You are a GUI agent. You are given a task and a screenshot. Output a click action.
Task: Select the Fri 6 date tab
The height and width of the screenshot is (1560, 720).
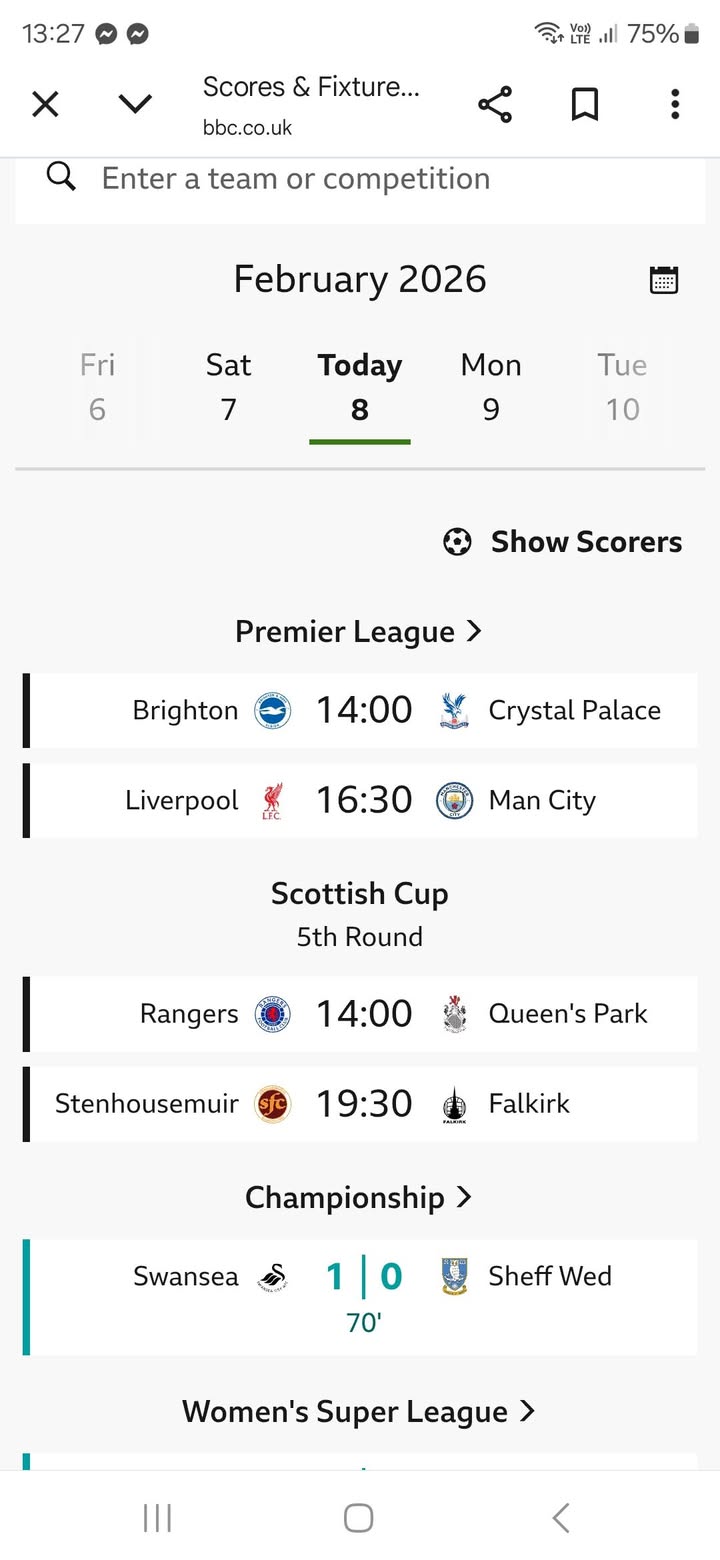pyautogui.click(x=97, y=387)
